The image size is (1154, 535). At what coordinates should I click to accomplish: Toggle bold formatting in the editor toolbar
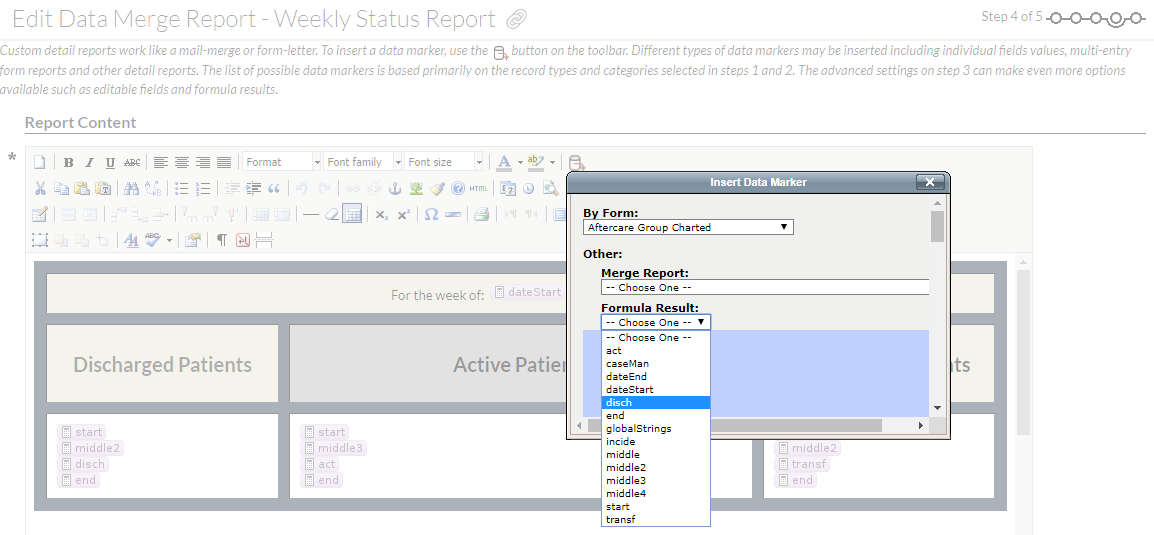pyautogui.click(x=68, y=162)
